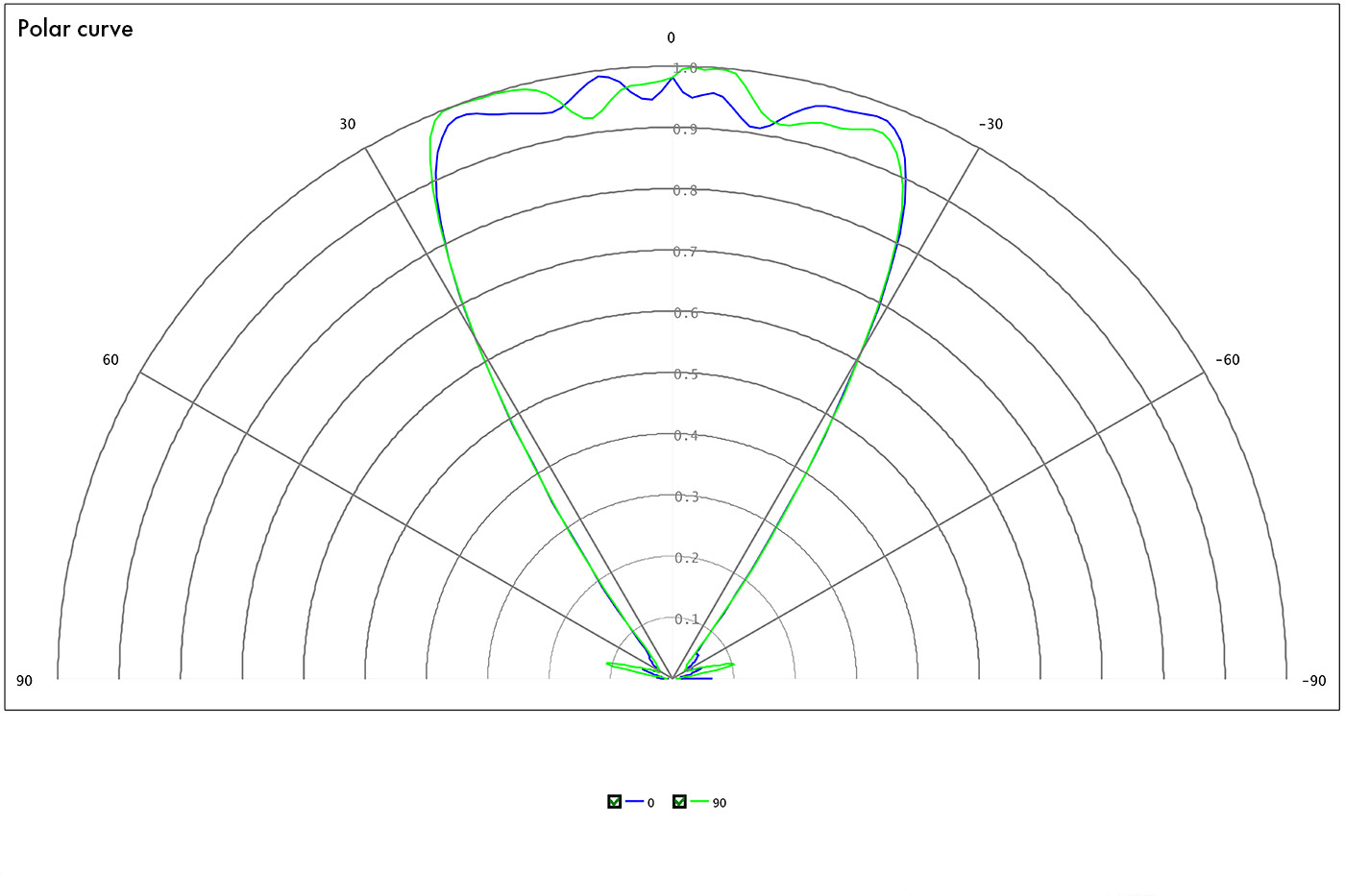Click the 0.8 radial axis value
This screenshot has width=1345, height=896.
point(686,191)
